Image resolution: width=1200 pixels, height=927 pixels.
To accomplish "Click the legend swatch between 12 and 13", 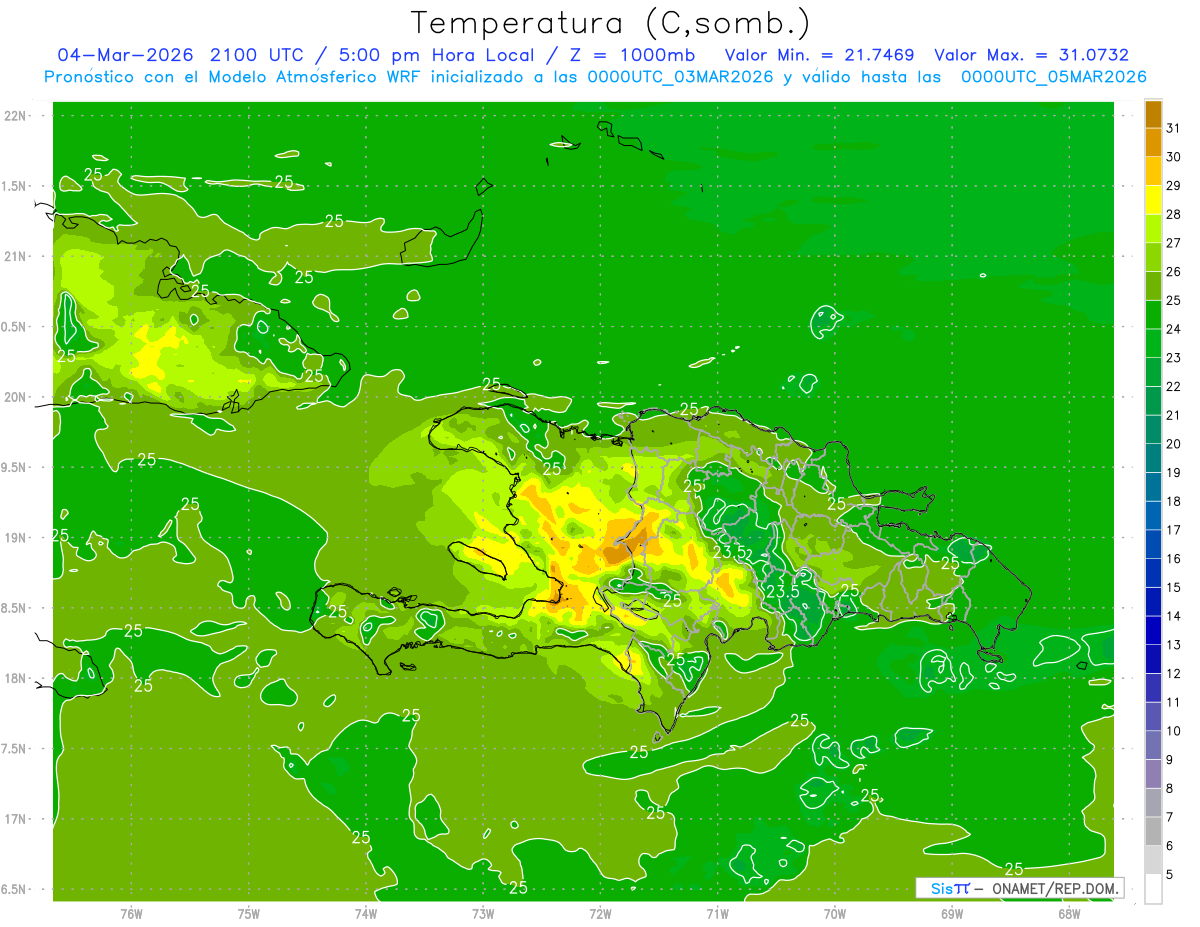I will (x=1153, y=659).
